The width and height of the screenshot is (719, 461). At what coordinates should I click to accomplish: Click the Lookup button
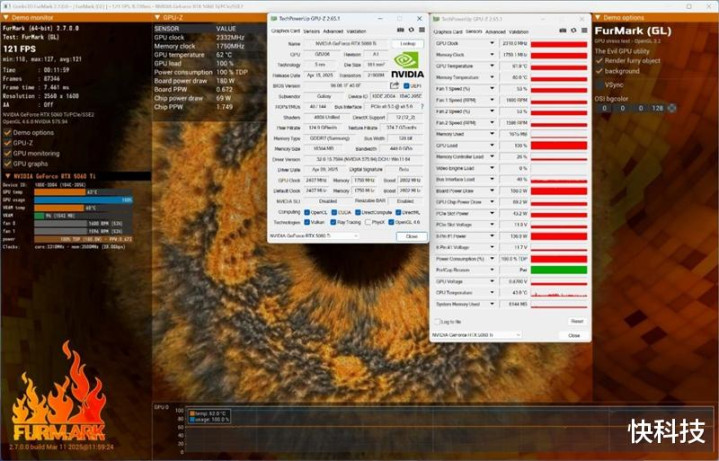(x=408, y=44)
